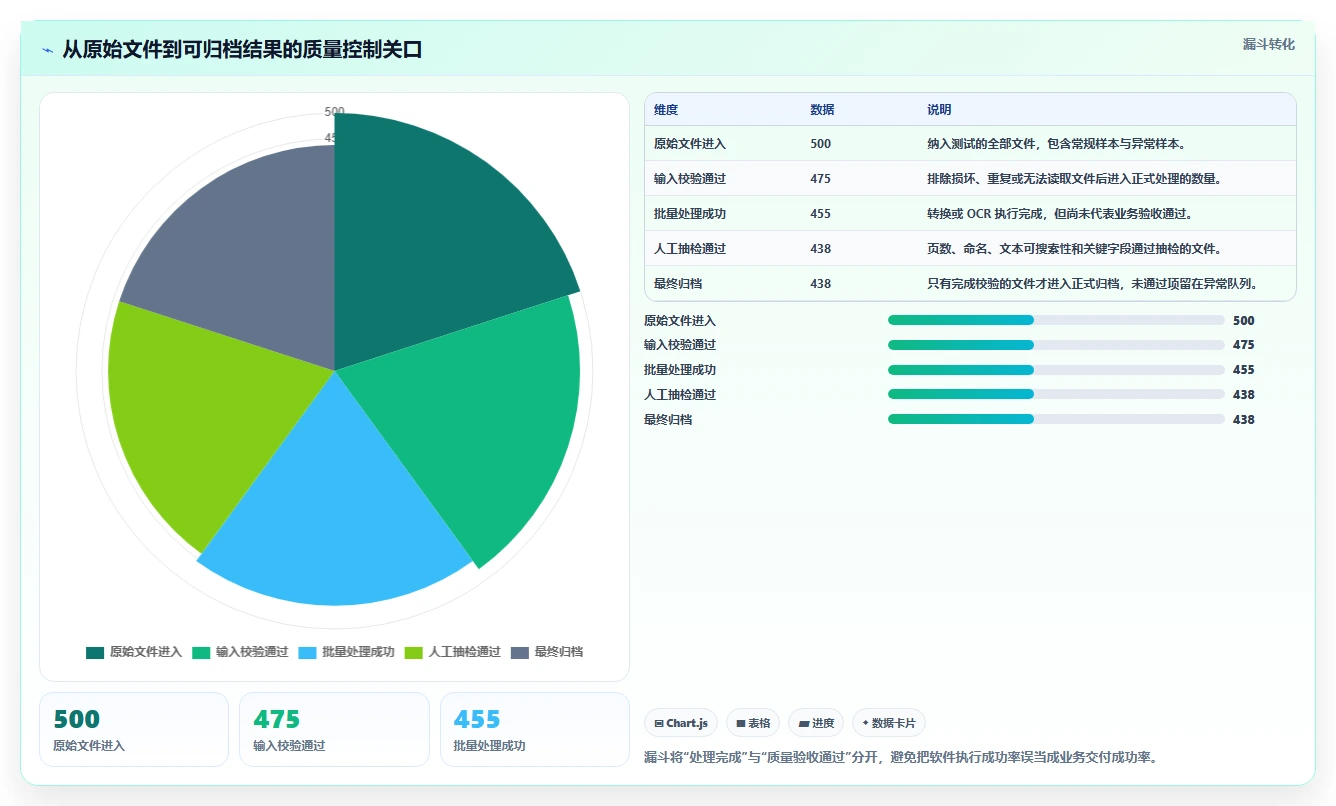1336x806 pixels.
Task: Click the 批量处理成功 label in the progress list
Action: pyautogui.click(x=680, y=370)
